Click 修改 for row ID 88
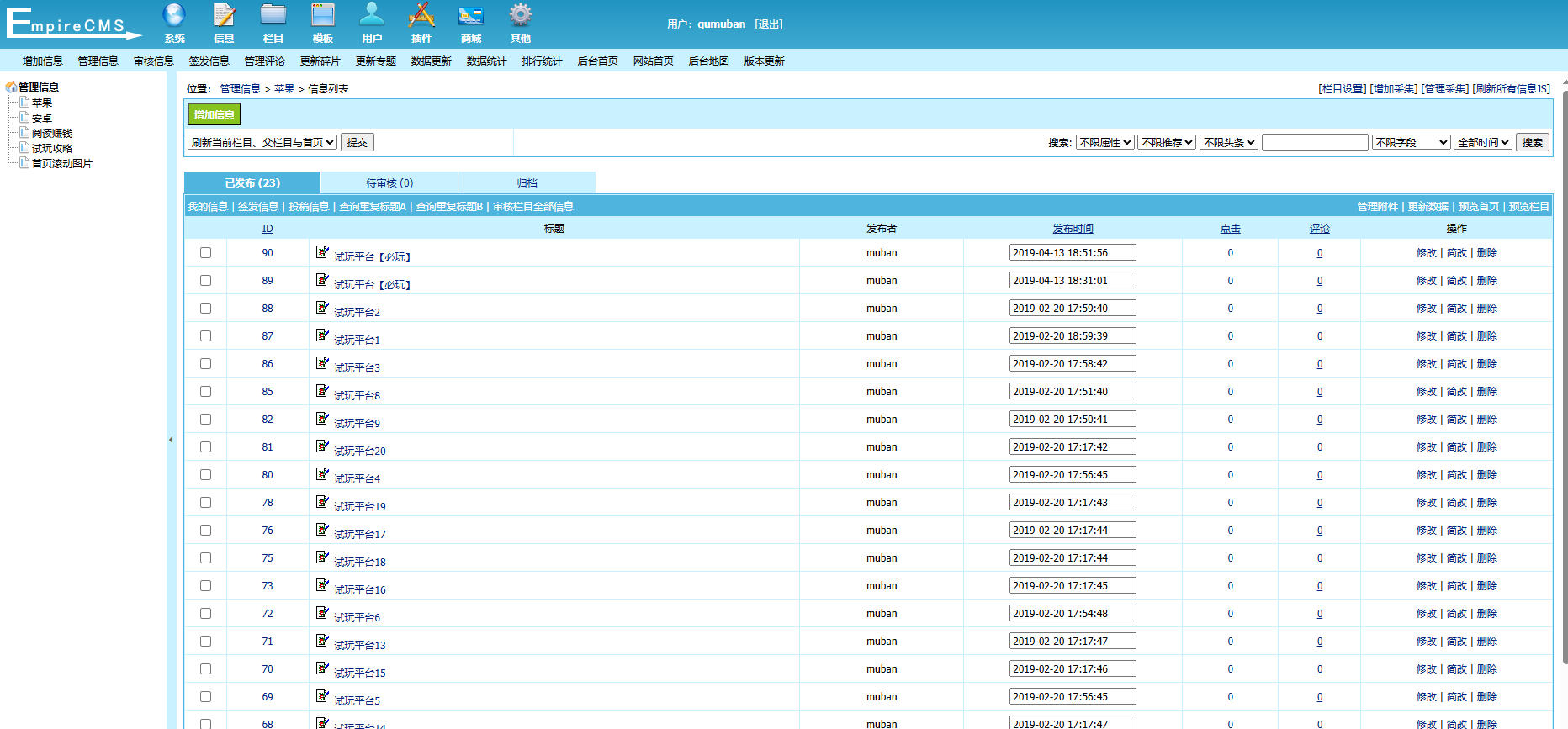1568x729 pixels. click(x=1427, y=308)
